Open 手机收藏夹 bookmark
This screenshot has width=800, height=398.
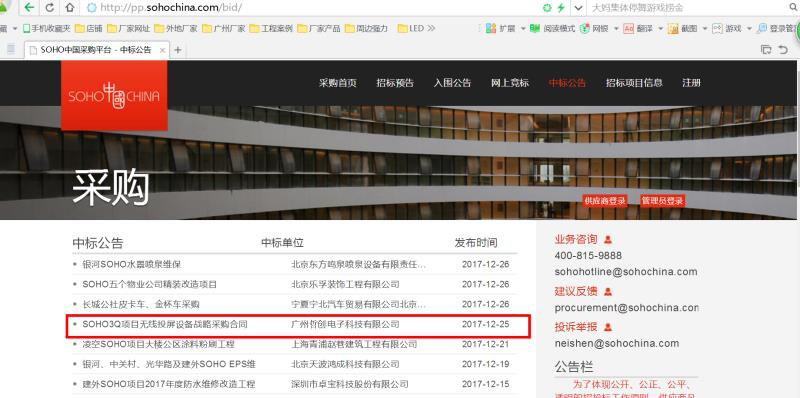coord(45,29)
